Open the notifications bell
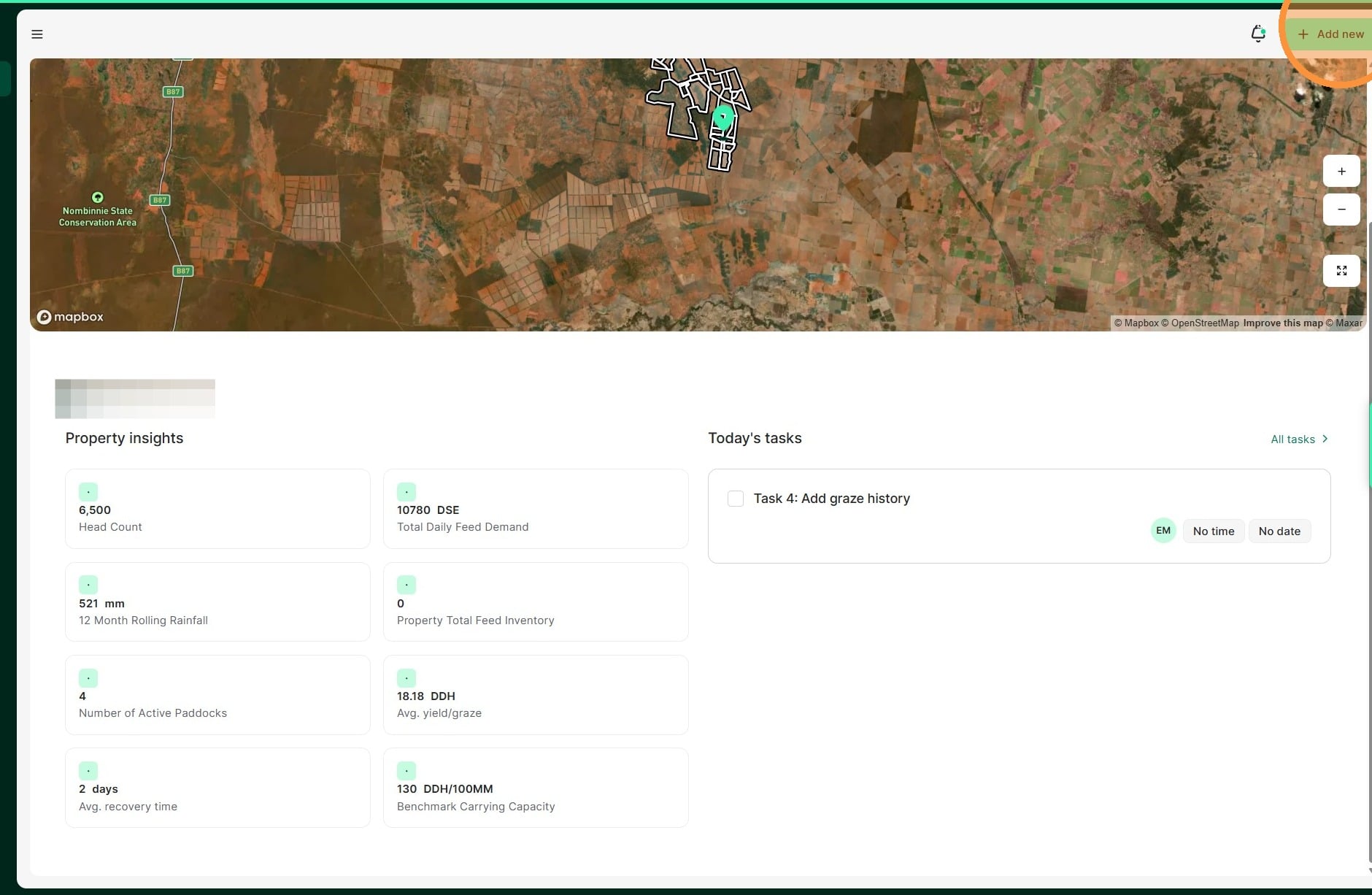Image resolution: width=1372 pixels, height=895 pixels. pos(1257,34)
